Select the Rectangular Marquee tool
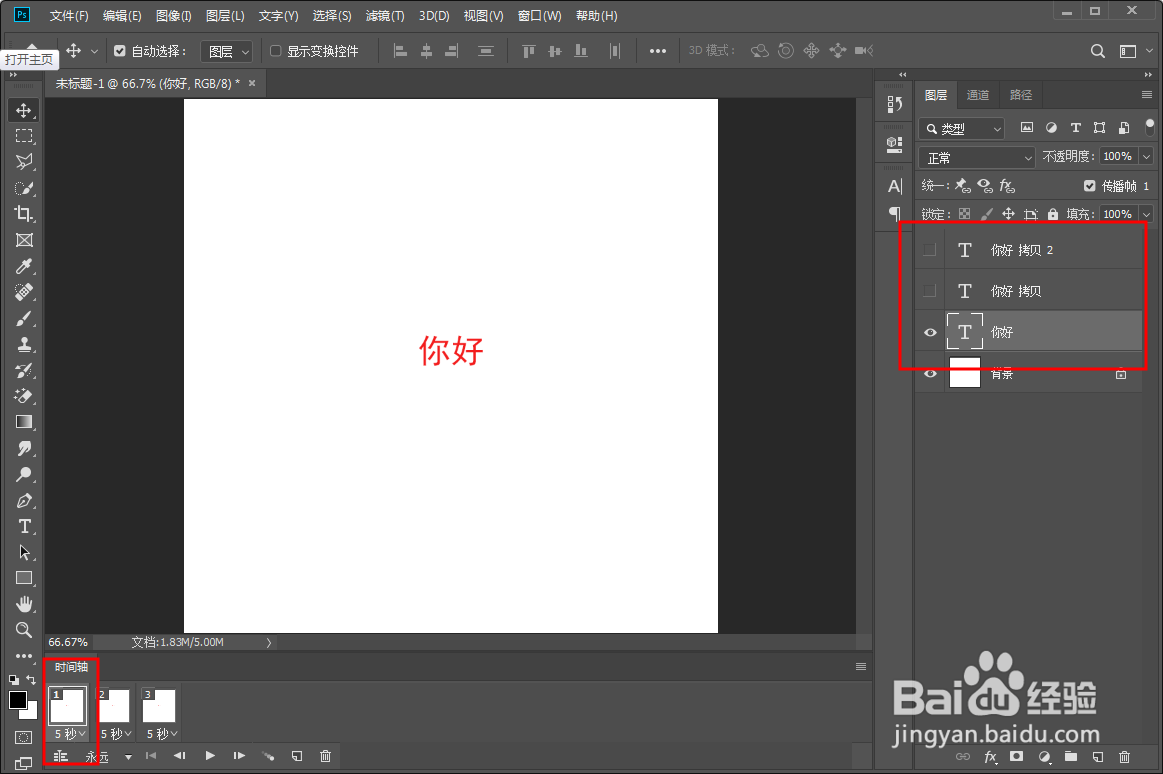 24,136
